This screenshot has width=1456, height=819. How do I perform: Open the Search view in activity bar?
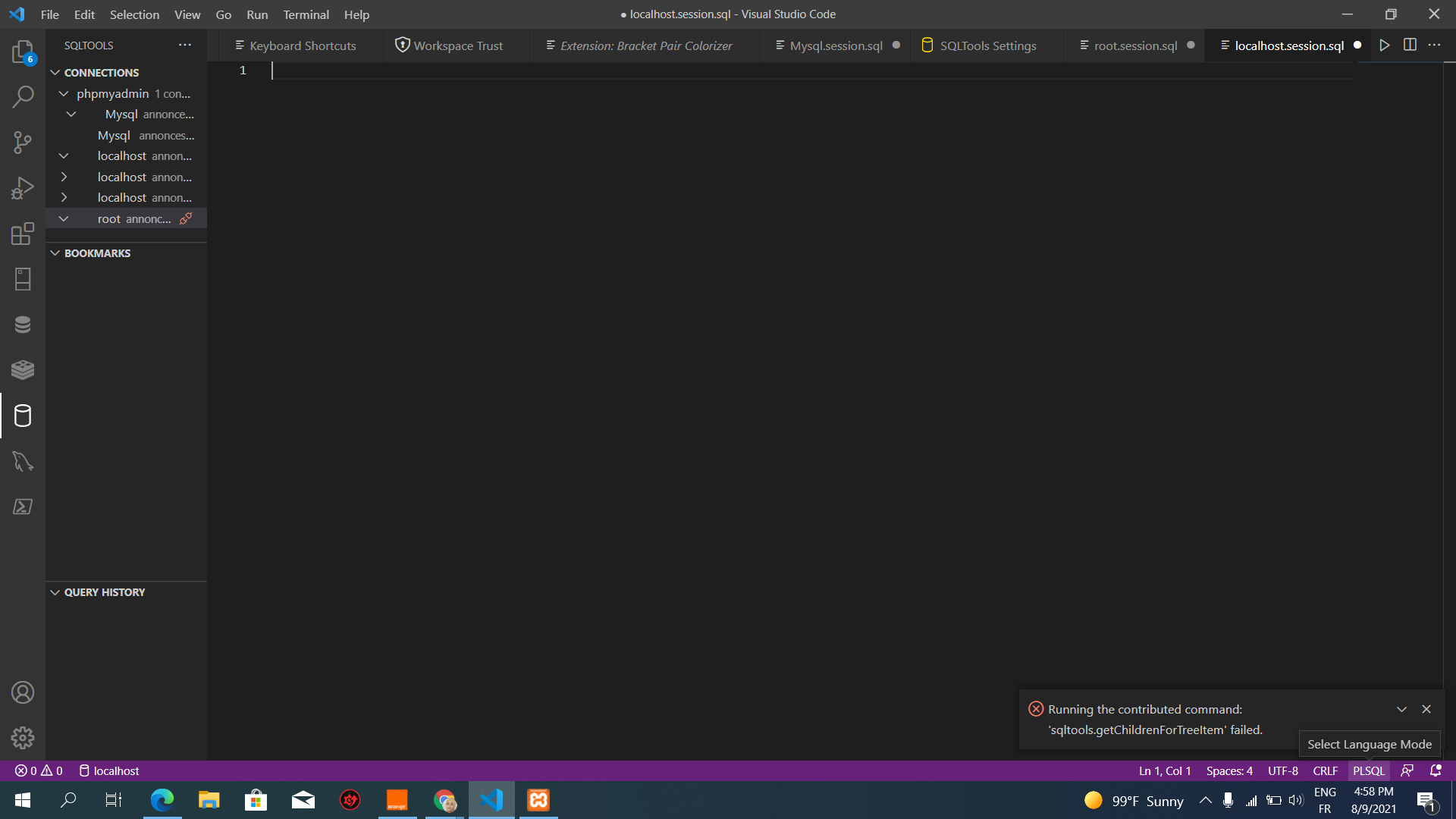(23, 97)
